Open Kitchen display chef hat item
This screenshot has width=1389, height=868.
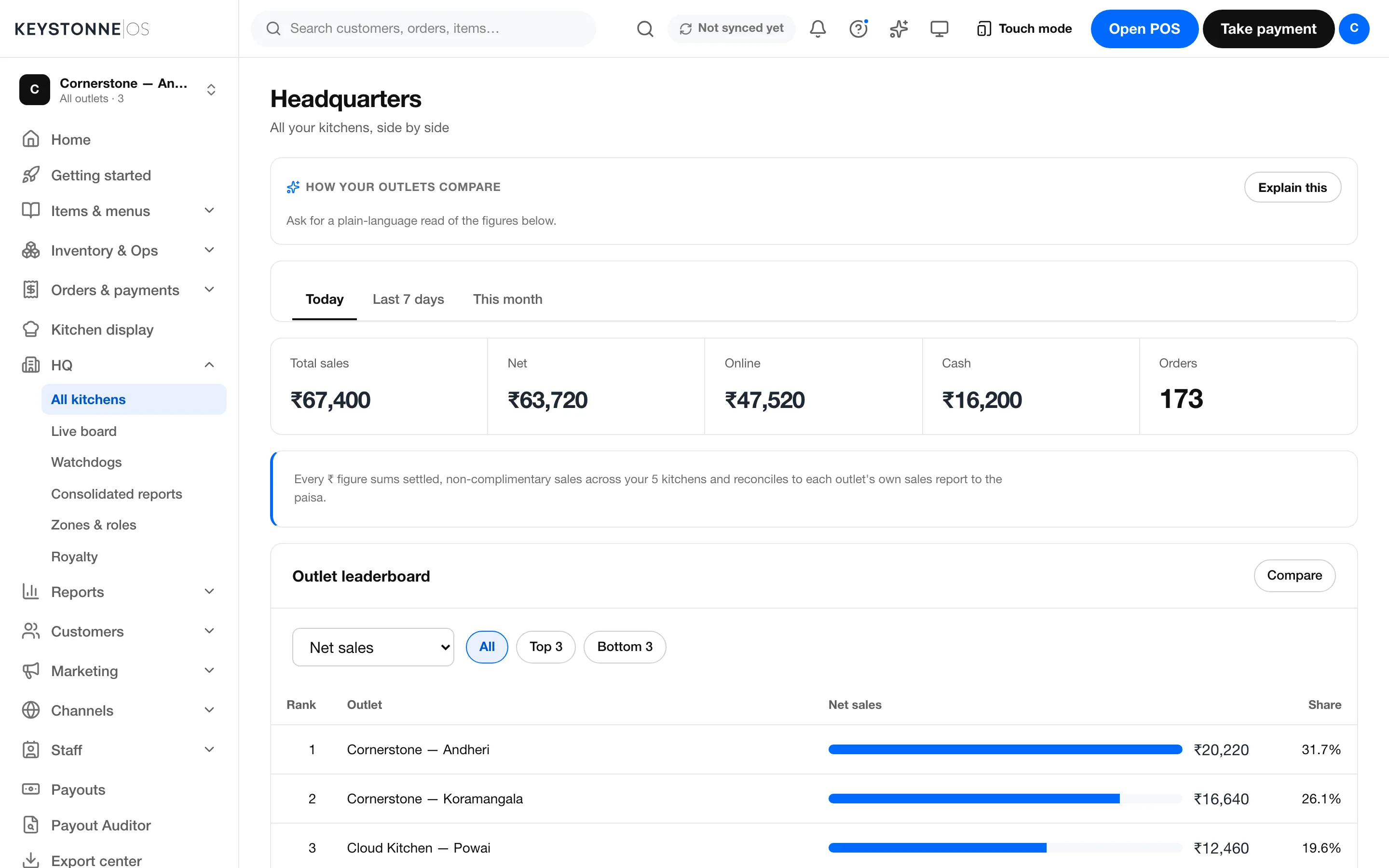tap(120, 329)
